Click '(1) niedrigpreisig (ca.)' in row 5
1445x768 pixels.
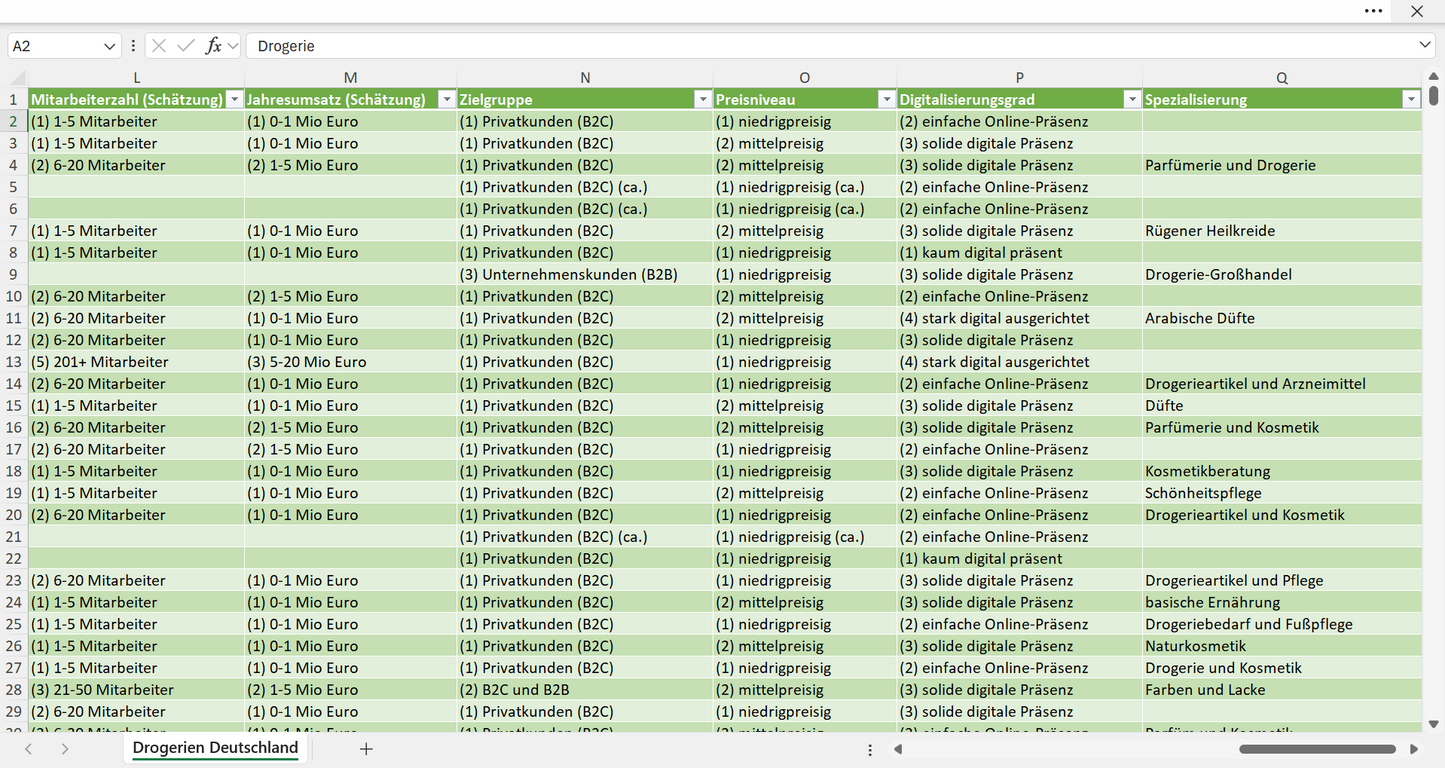(x=804, y=187)
